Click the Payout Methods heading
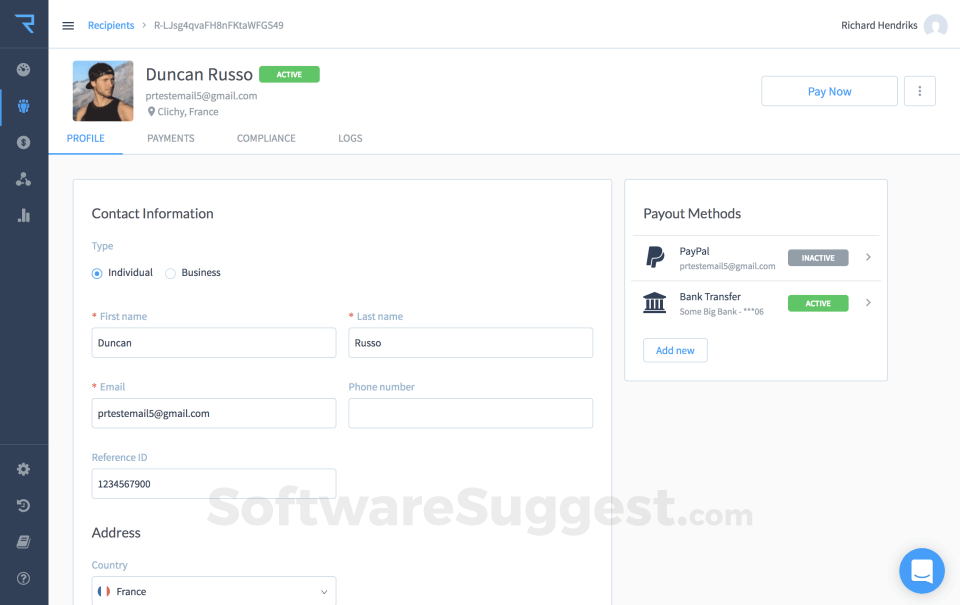The width and height of the screenshot is (960, 605). tap(692, 214)
